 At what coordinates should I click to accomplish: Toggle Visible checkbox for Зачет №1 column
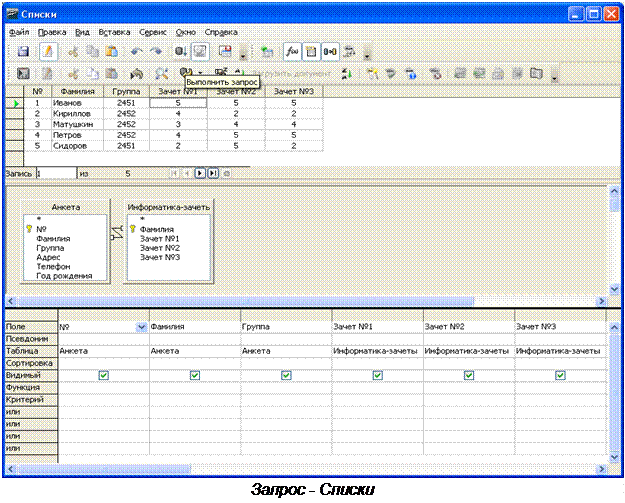coord(377,375)
